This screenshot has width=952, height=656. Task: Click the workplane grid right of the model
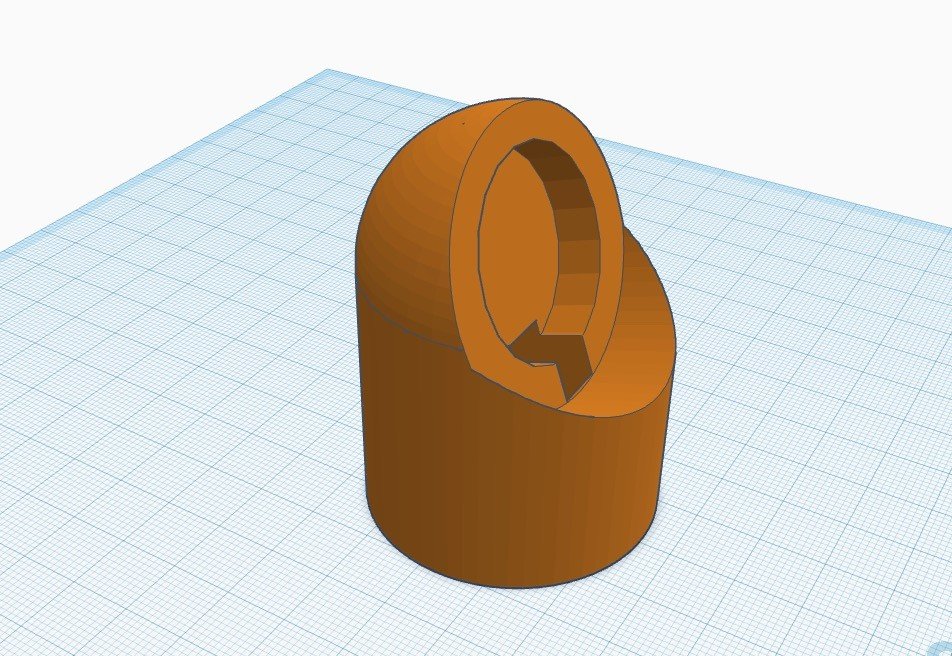[x=800, y=400]
